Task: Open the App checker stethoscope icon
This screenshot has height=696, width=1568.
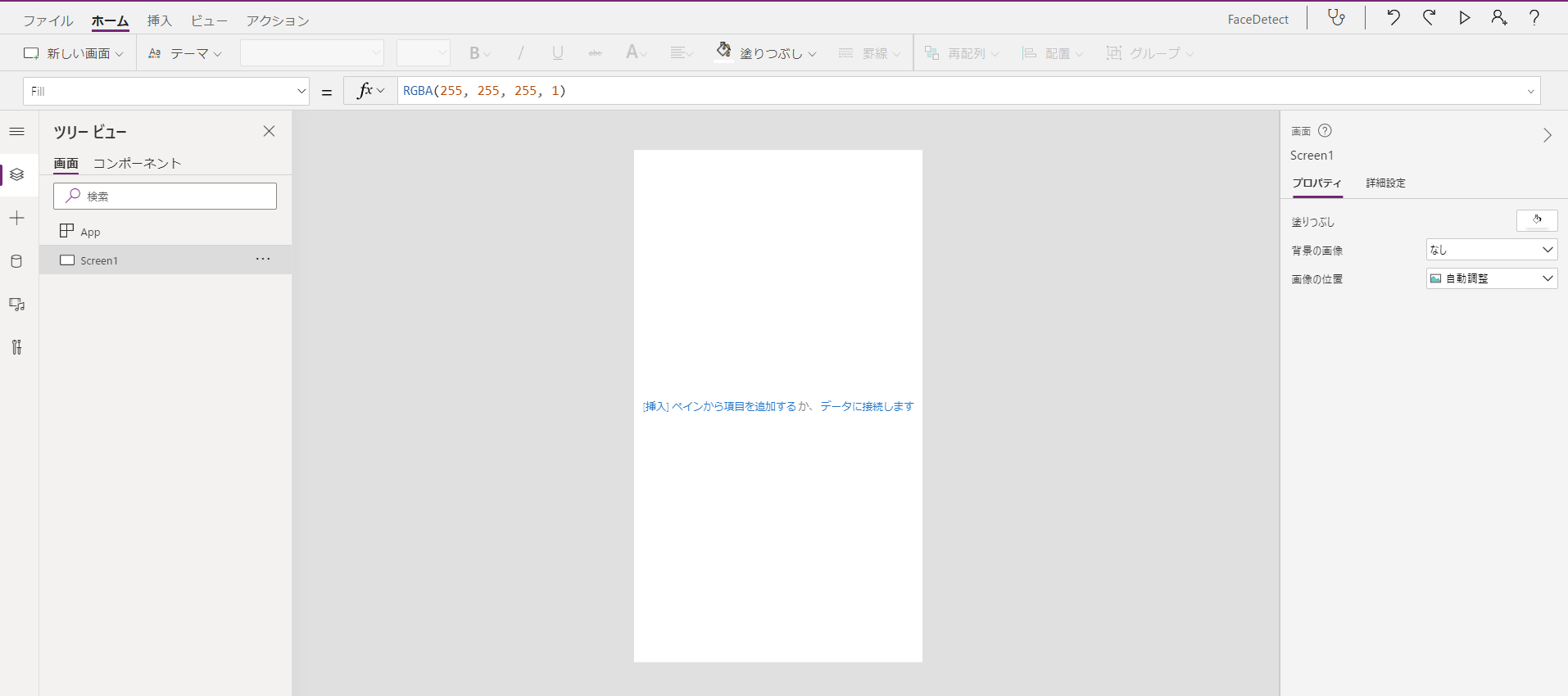Action: pos(1336,18)
